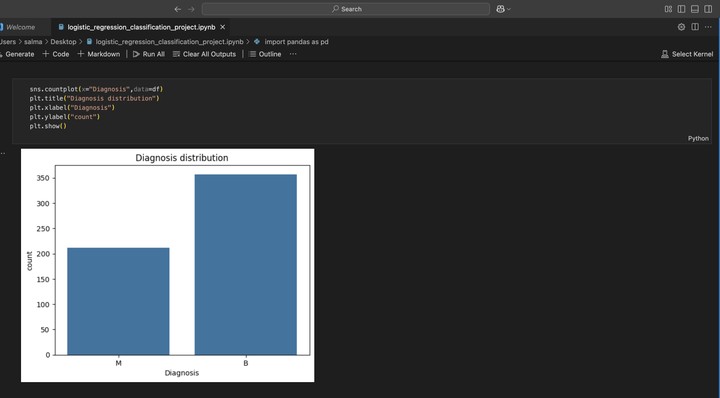Viewport: 720px width, 398px height.
Task: Click the plt.title code line
Action: click(x=94, y=98)
